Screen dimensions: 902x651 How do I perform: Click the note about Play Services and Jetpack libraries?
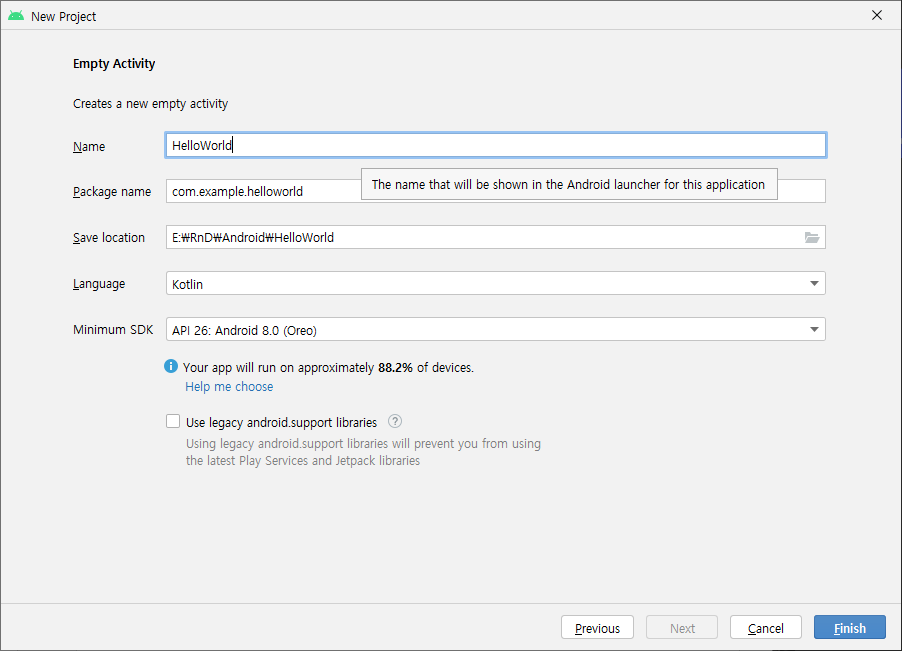363,452
